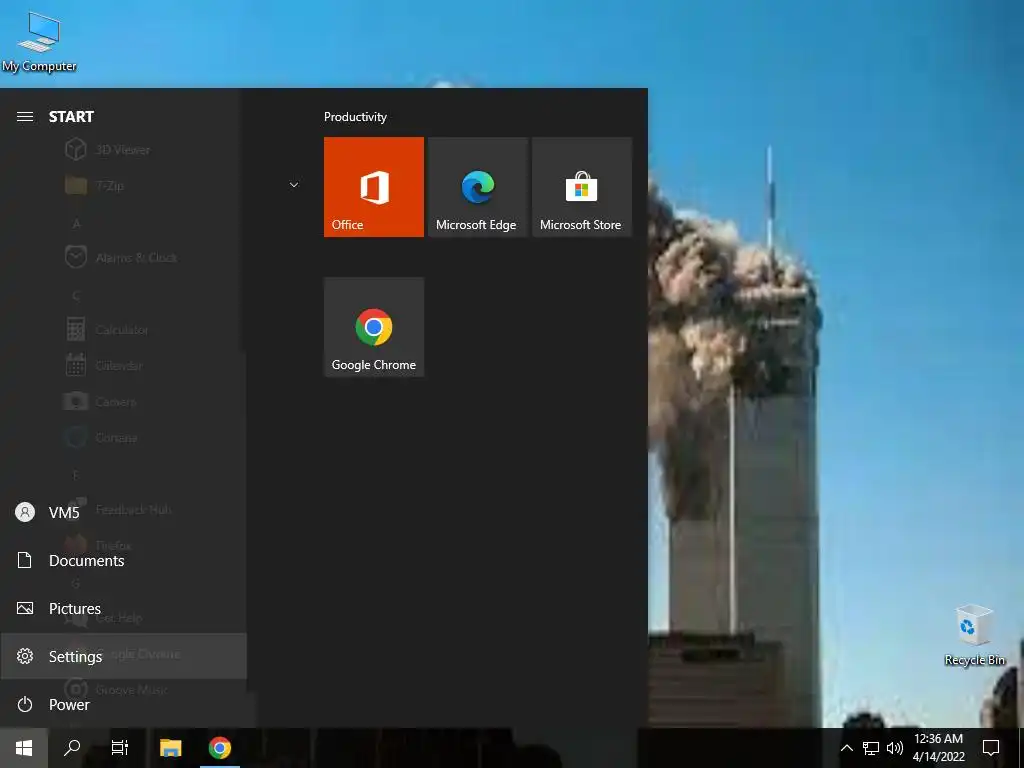Image resolution: width=1024 pixels, height=768 pixels.
Task: Click the Windows Start button
Action: 24,748
